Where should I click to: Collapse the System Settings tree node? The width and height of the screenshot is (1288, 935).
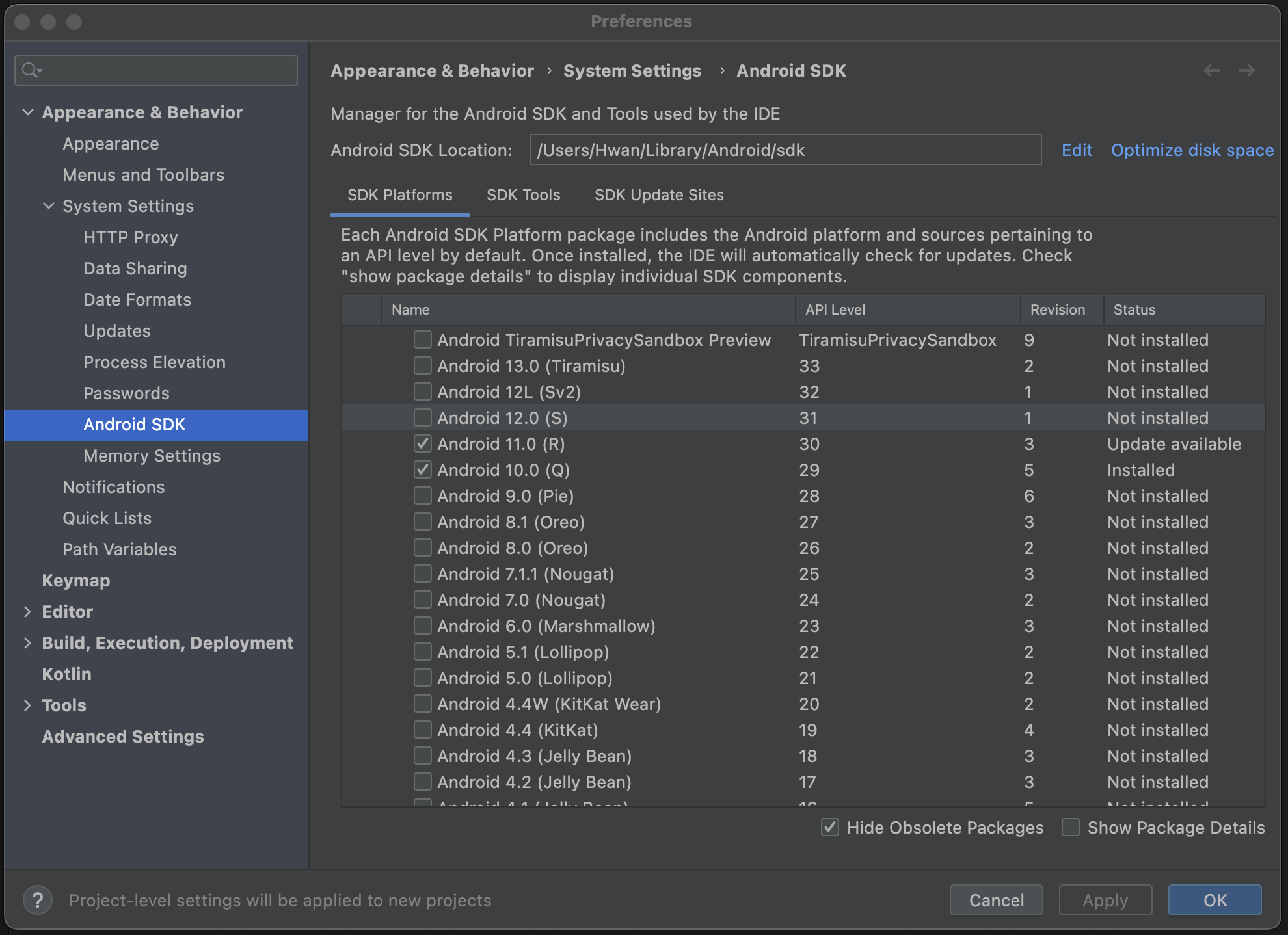coord(49,205)
